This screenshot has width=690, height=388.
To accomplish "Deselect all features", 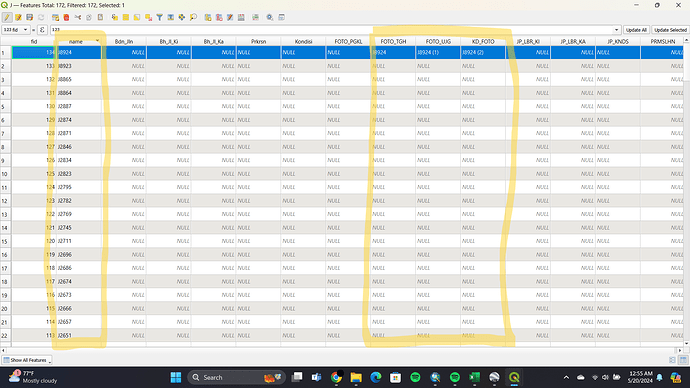I will (x=148, y=18).
